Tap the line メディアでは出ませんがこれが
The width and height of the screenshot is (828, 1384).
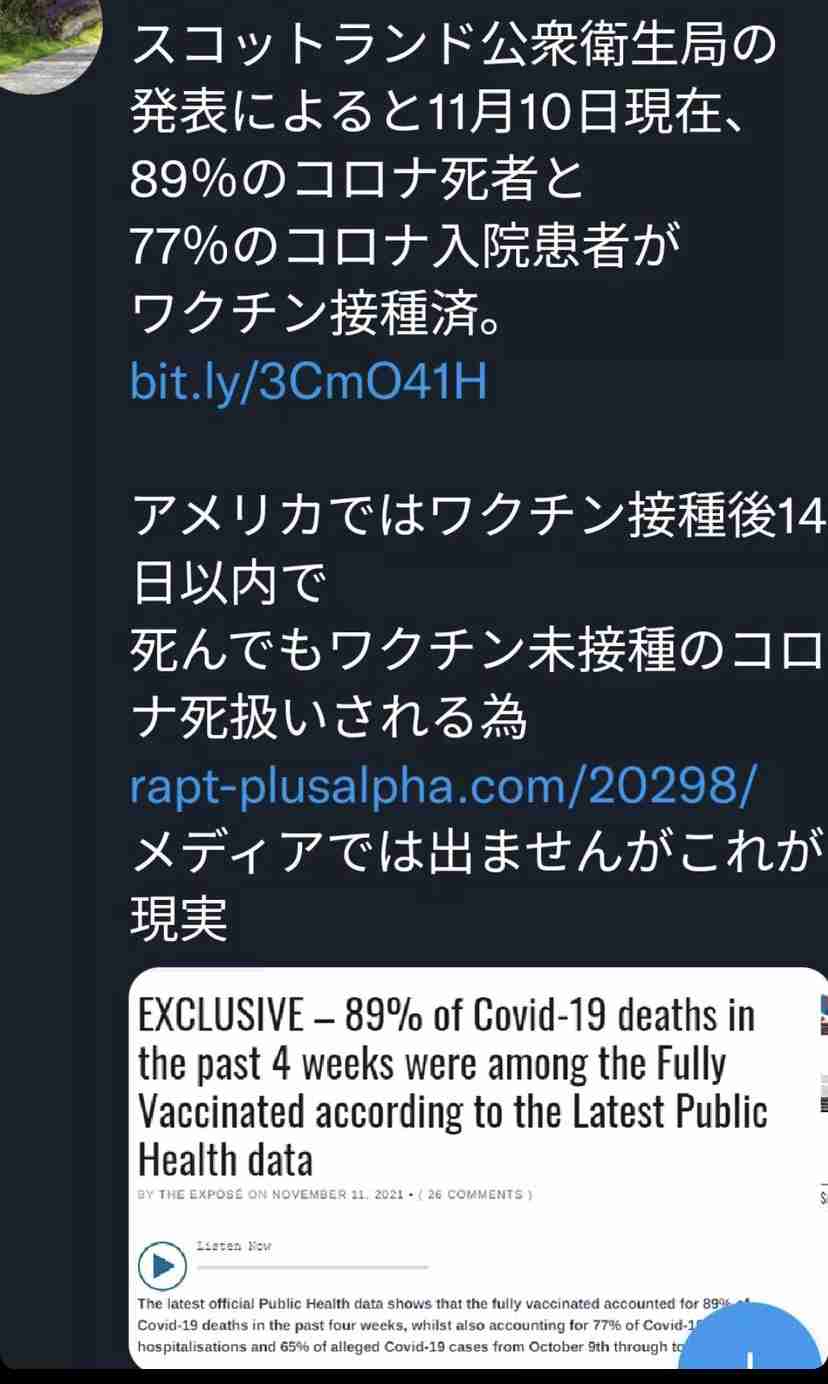tap(479, 854)
